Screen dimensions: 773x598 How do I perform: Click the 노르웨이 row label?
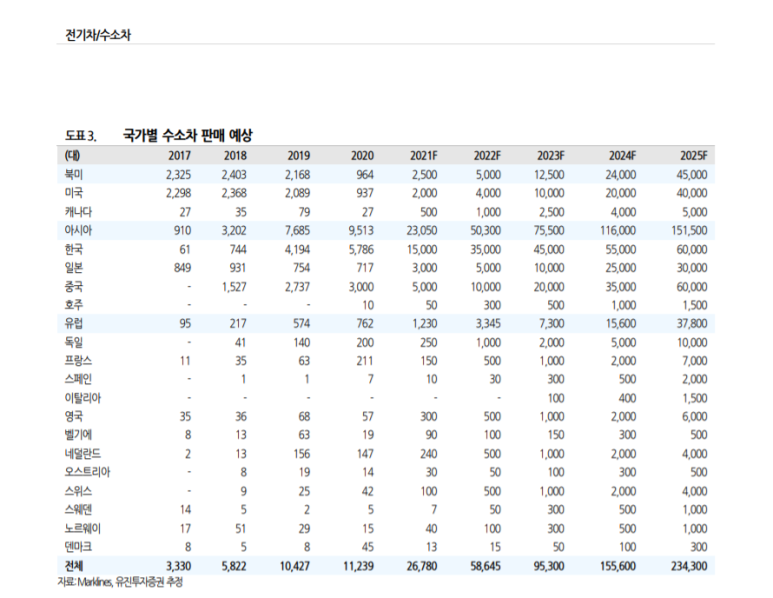tap(82, 528)
